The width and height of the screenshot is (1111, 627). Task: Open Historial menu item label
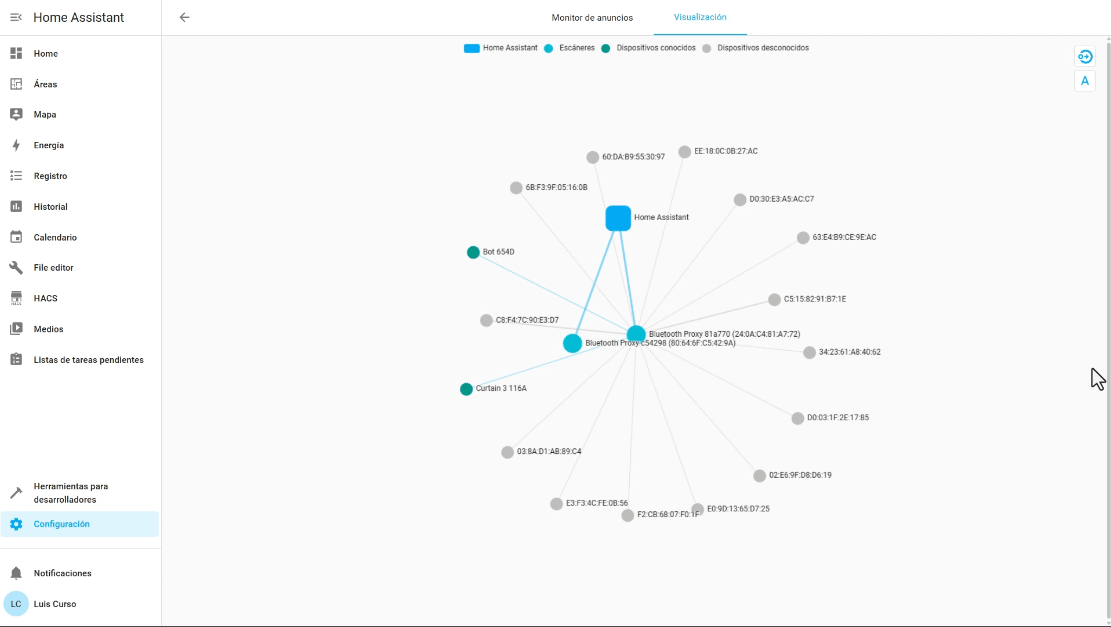[x=50, y=207]
